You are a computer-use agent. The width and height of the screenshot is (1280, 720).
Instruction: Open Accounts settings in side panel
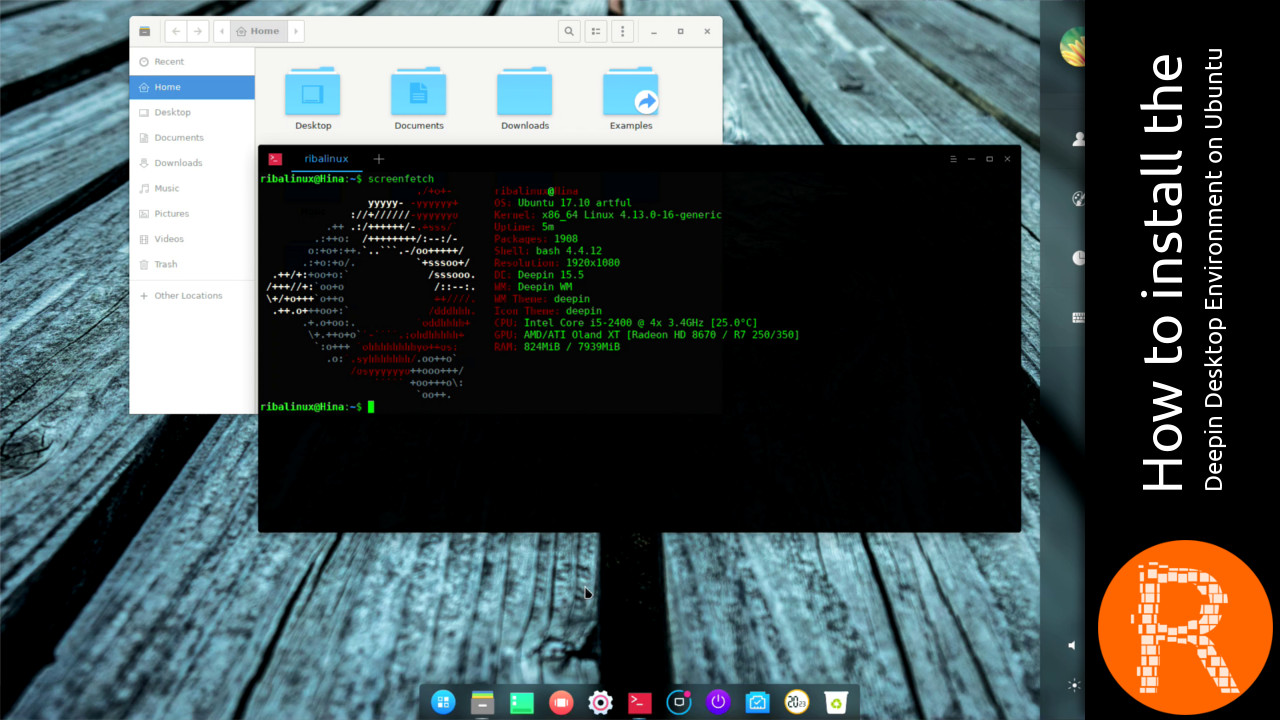1079,139
